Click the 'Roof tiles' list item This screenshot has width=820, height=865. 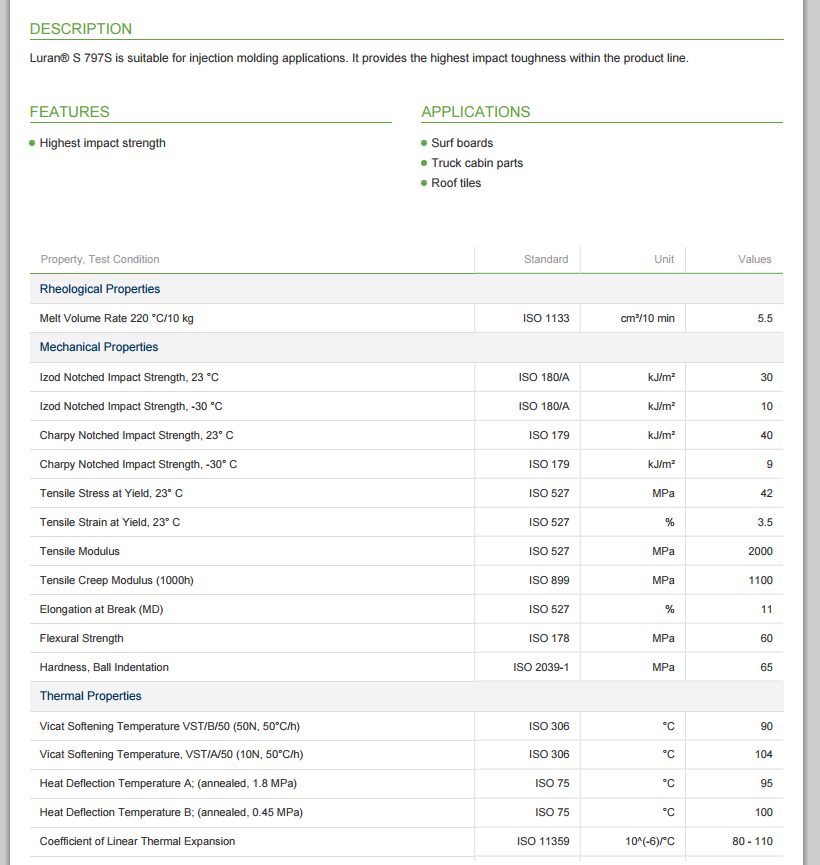tap(456, 183)
